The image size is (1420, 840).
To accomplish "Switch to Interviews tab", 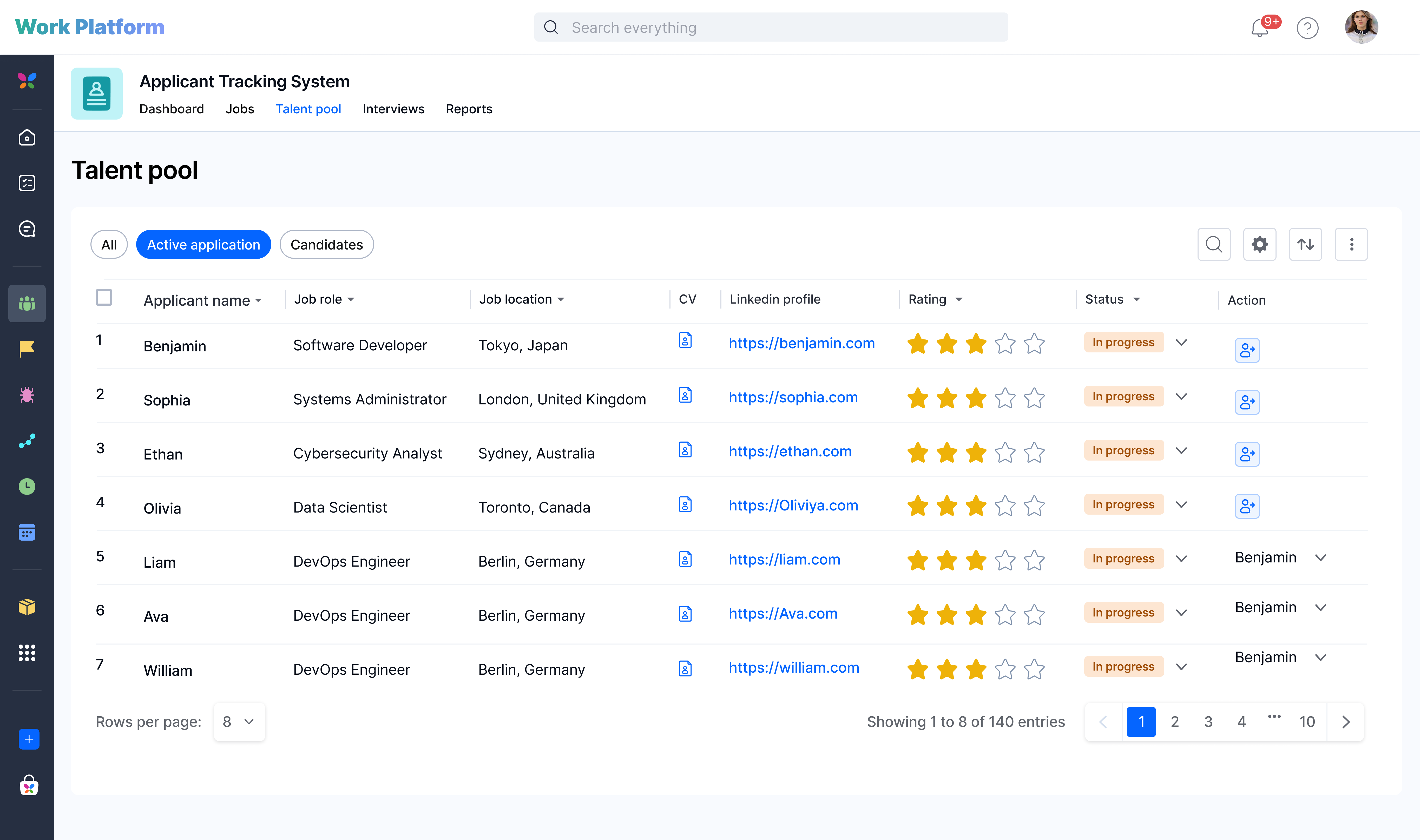I will tap(393, 109).
